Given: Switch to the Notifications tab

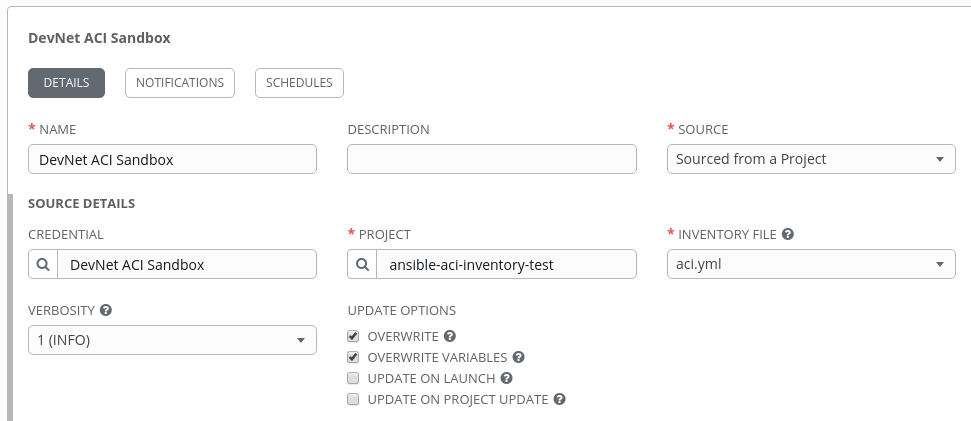Looking at the screenshot, I should point(180,83).
